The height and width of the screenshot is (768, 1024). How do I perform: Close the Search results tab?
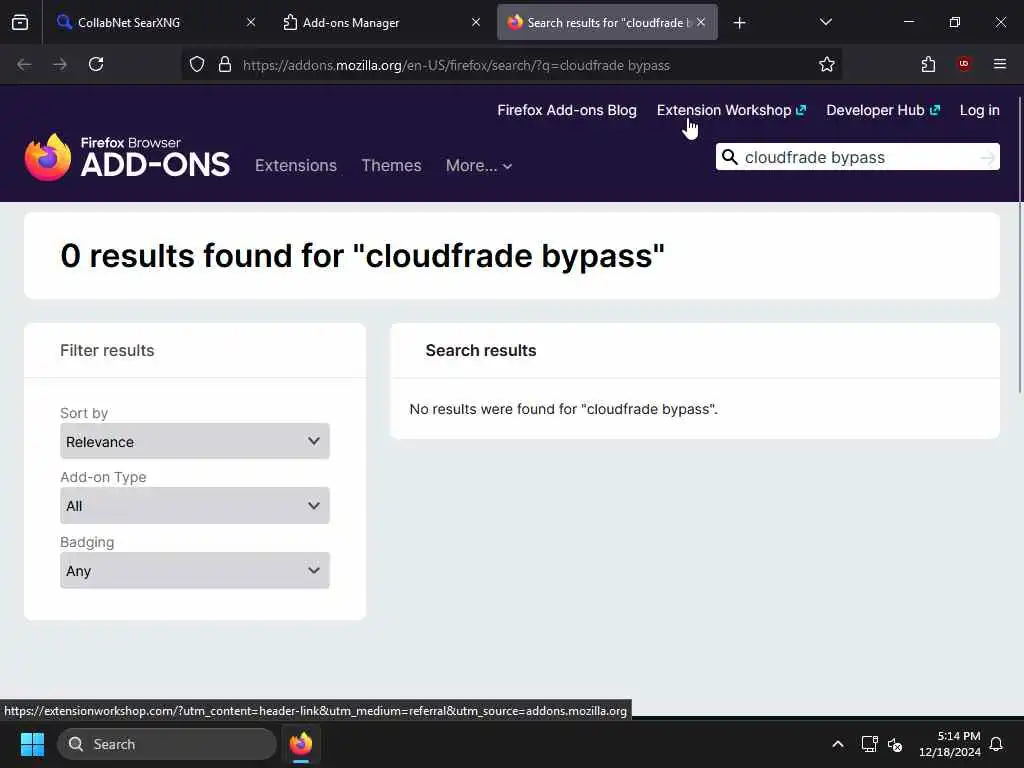point(701,22)
